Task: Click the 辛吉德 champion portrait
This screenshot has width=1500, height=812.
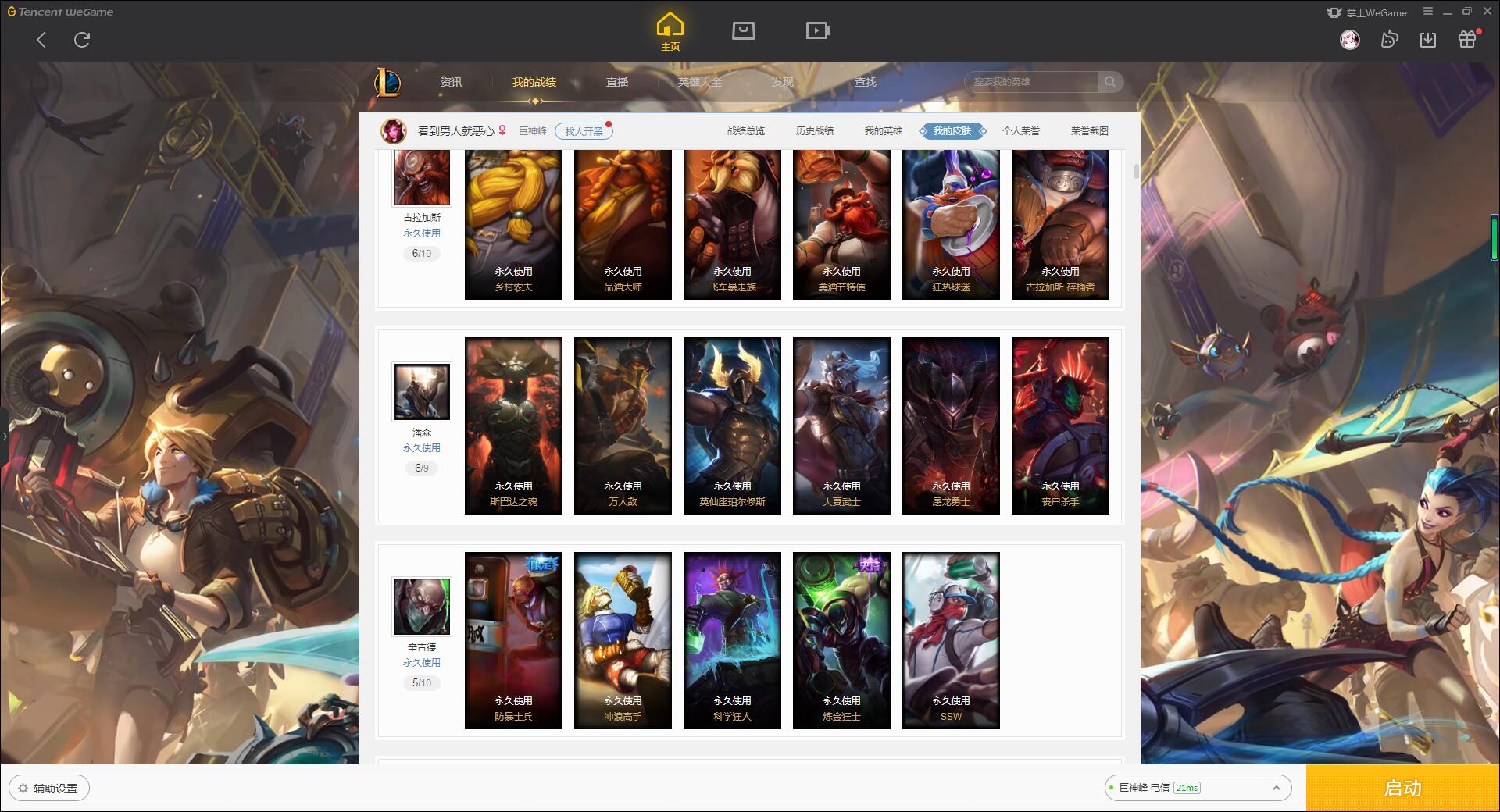Action: point(422,606)
